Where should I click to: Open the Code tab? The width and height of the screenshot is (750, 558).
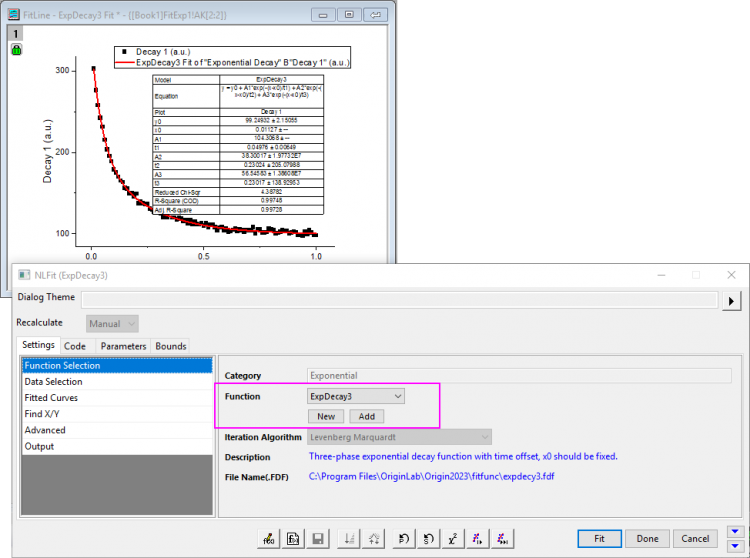tap(75, 346)
